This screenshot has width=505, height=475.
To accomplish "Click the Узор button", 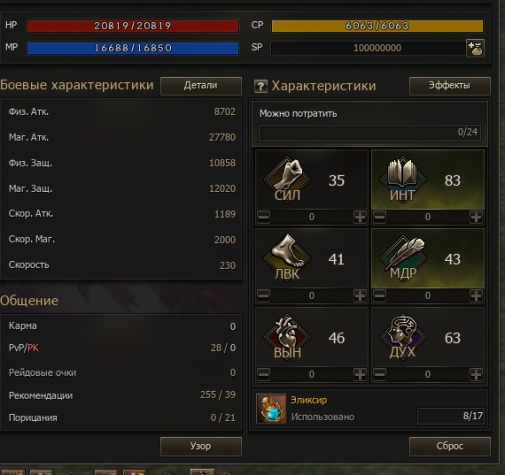I will [201, 446].
